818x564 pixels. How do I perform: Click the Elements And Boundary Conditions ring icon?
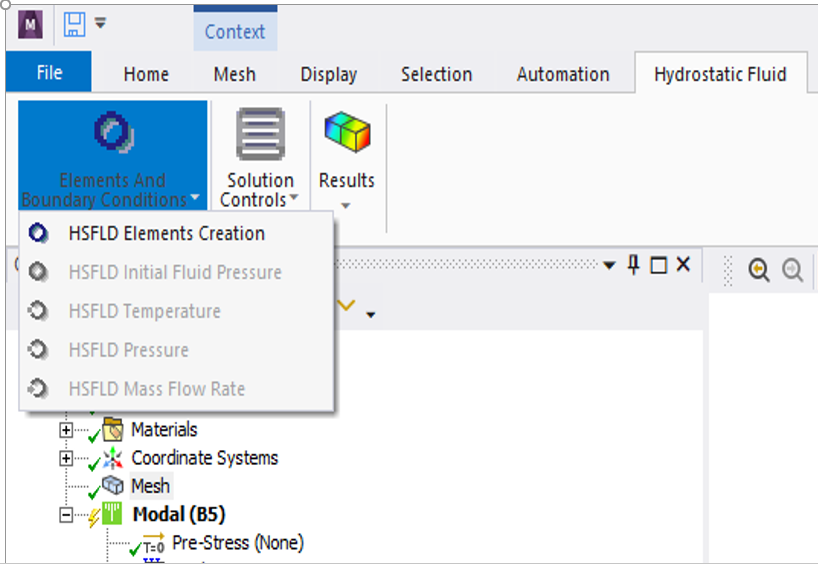point(114,132)
